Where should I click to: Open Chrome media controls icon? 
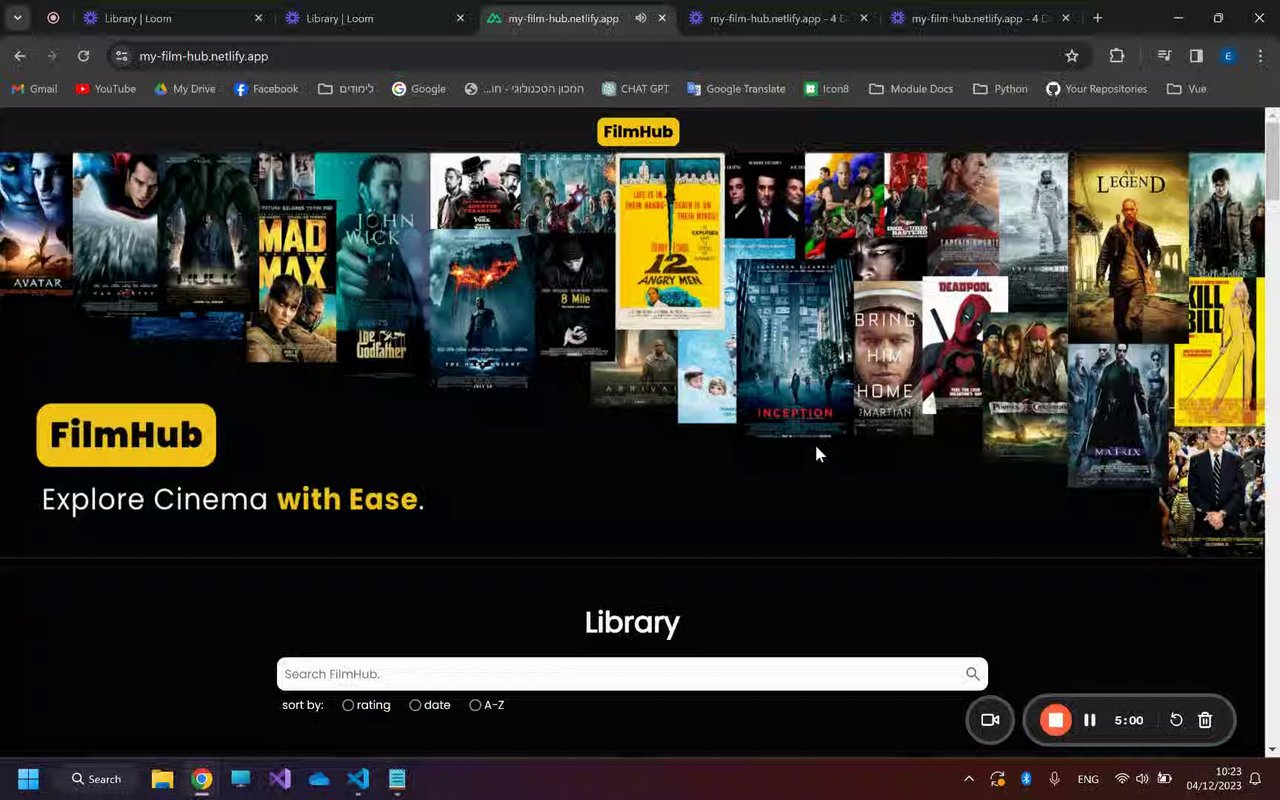click(x=1164, y=56)
